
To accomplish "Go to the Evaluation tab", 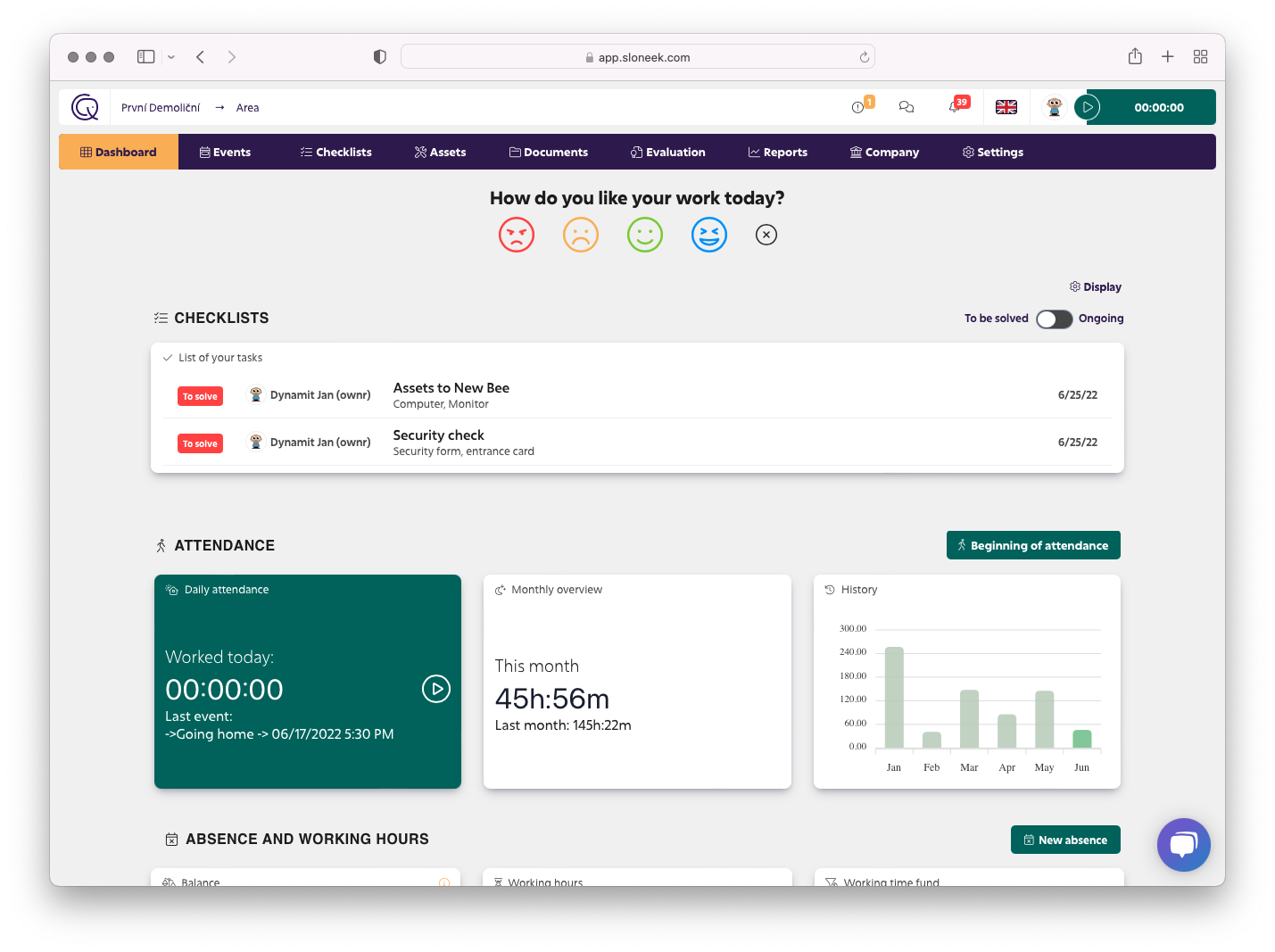I will (667, 153).
